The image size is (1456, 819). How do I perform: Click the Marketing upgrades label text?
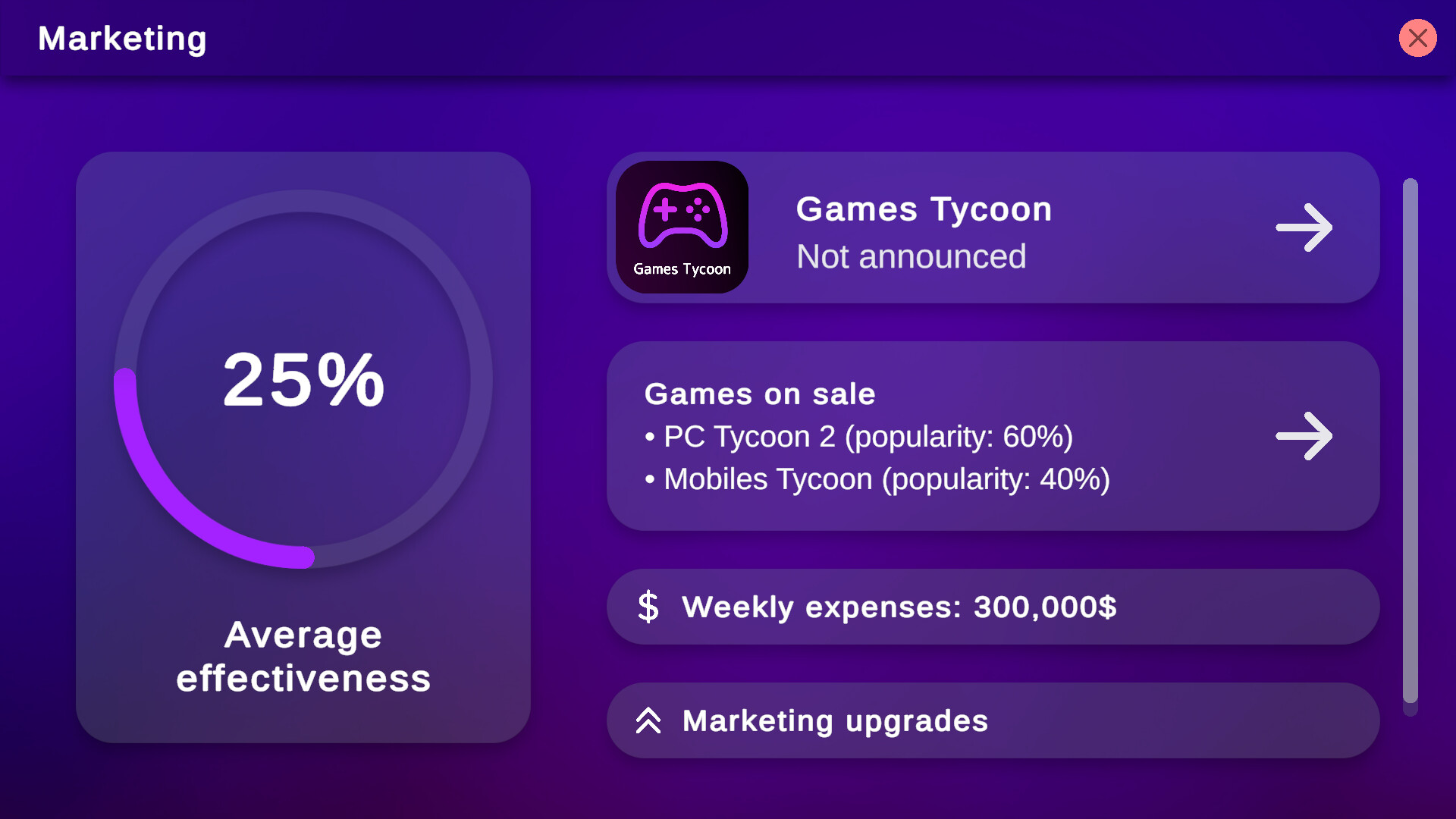[x=835, y=720]
